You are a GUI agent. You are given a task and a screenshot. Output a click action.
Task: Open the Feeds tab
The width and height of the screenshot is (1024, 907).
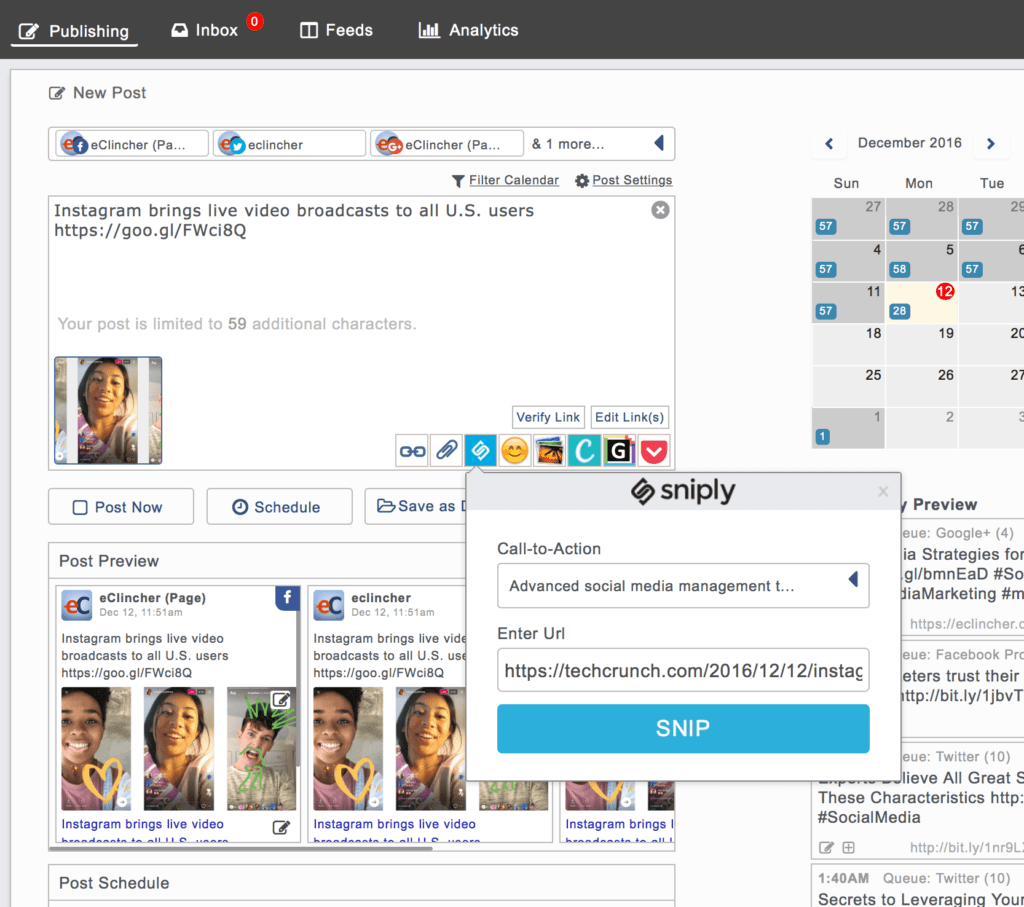click(337, 30)
